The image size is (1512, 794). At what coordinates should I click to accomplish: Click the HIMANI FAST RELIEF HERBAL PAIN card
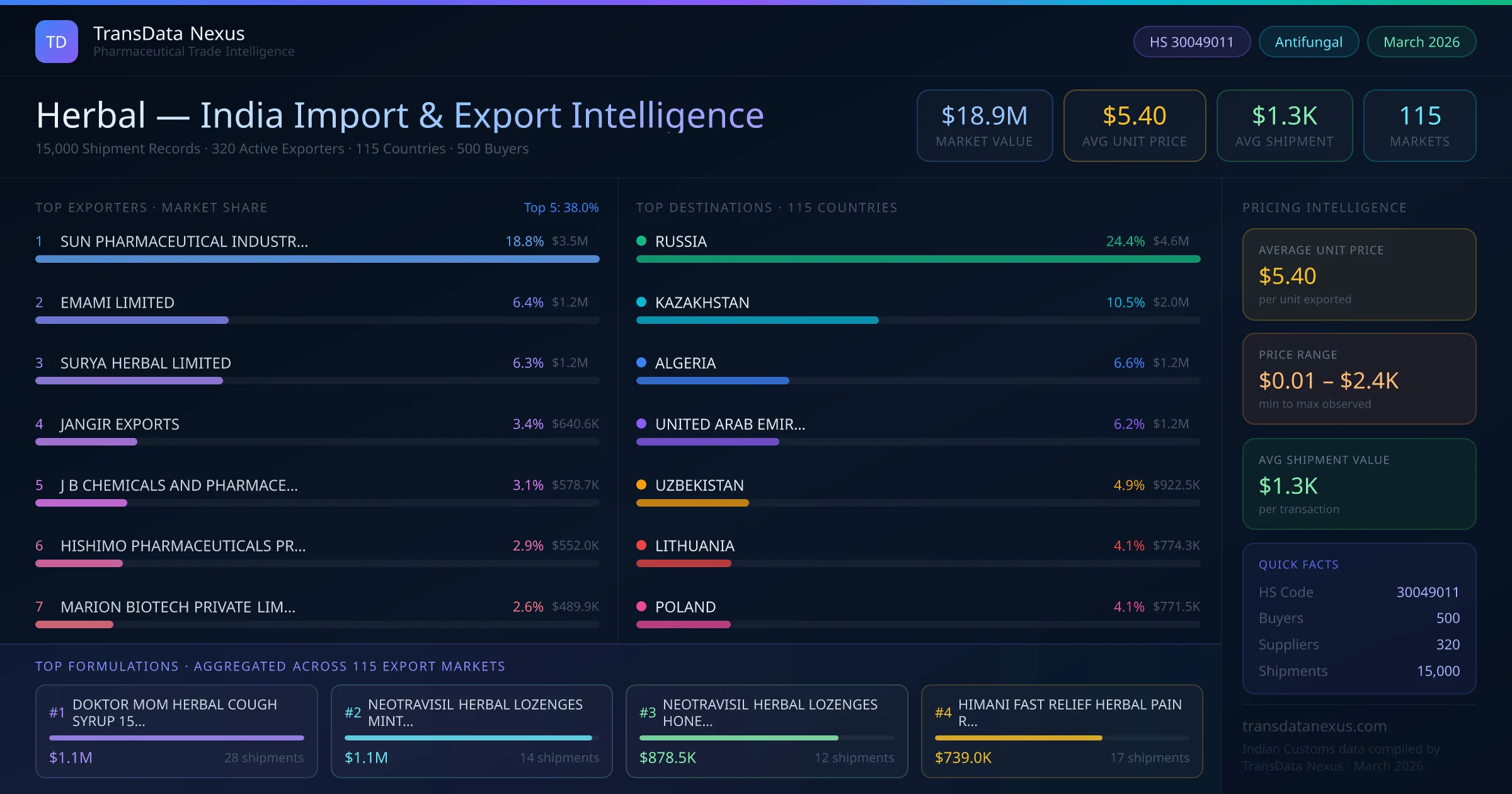(1062, 731)
